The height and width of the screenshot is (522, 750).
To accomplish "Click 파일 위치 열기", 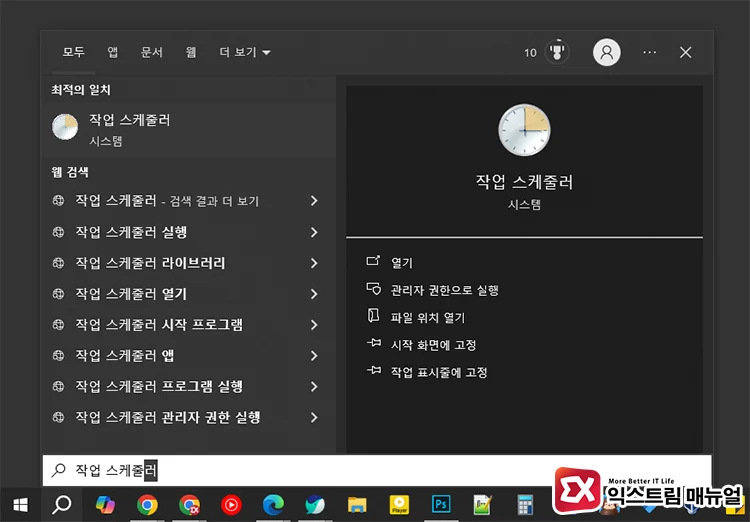I will pos(428,318).
